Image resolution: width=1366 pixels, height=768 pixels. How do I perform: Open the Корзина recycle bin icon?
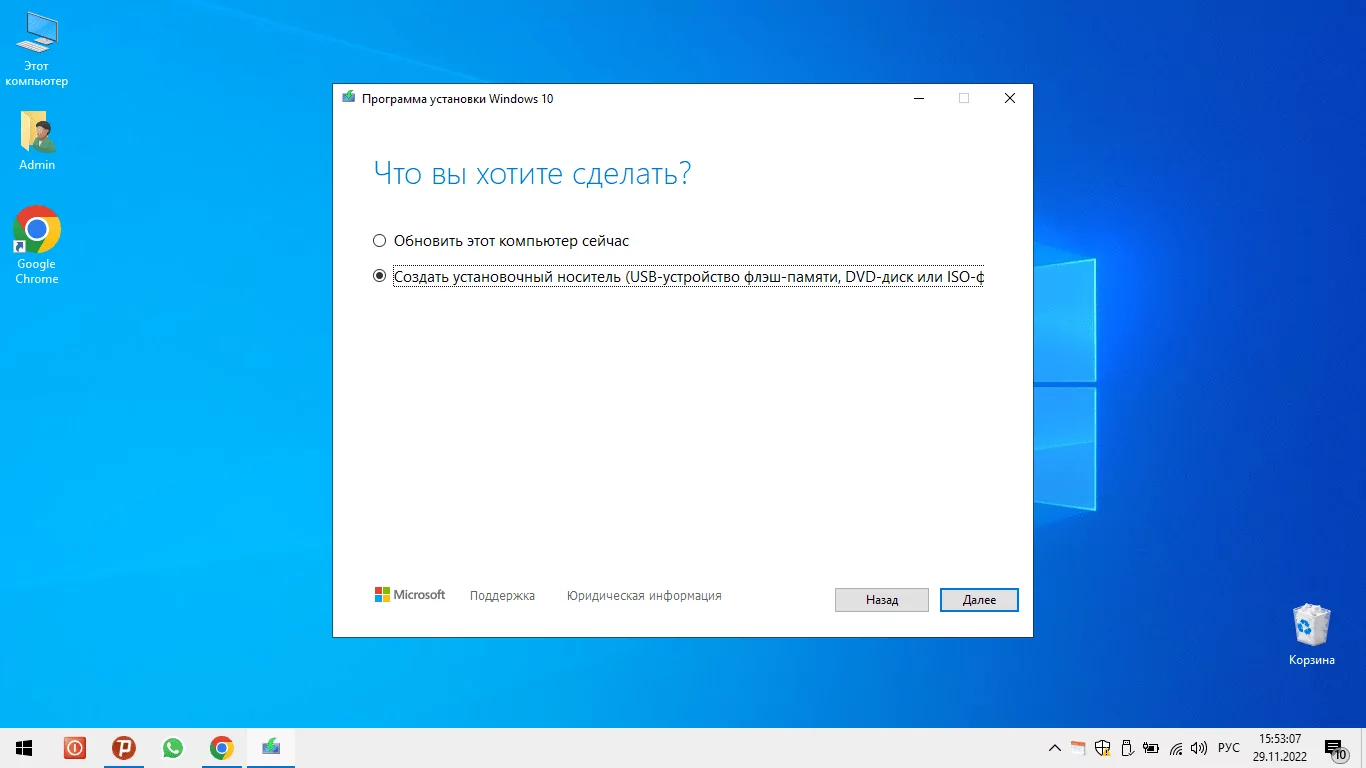[x=1311, y=635]
